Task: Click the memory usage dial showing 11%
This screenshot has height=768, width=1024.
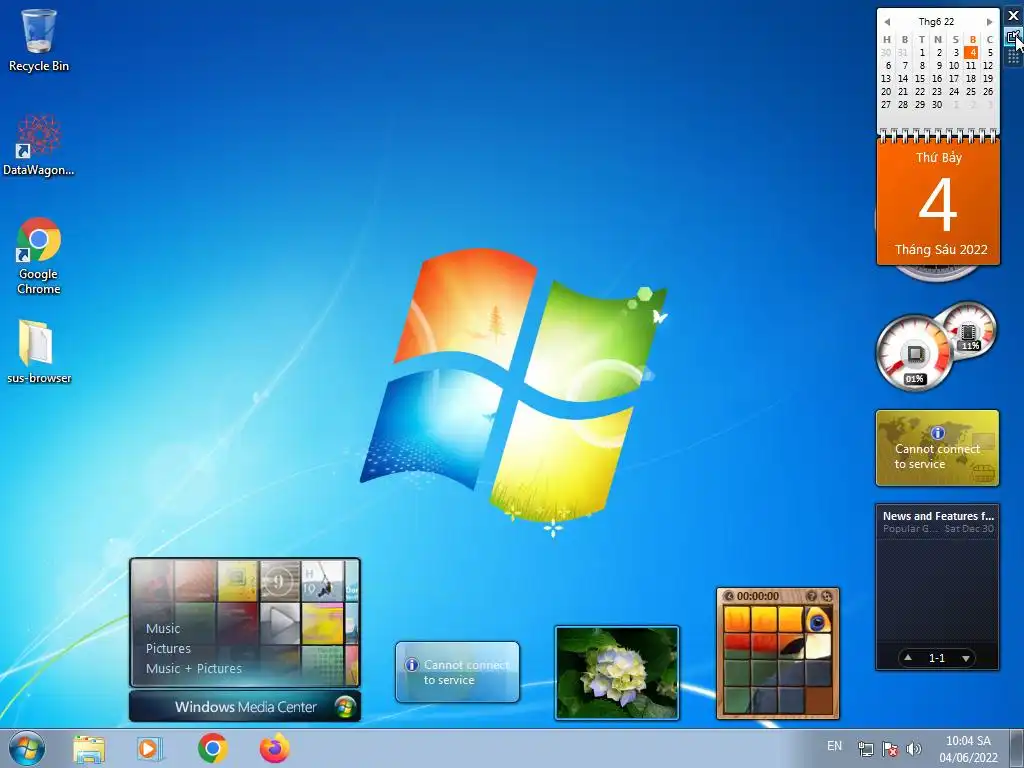Action: coord(968,330)
